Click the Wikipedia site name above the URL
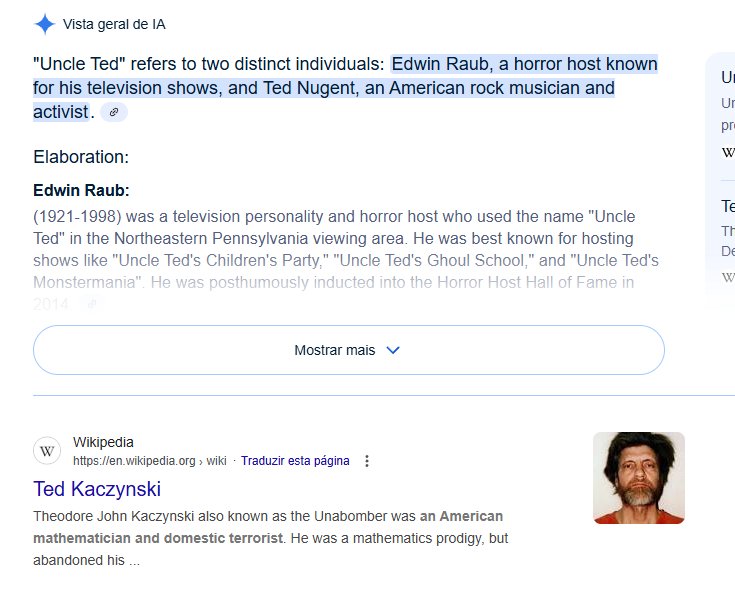The width and height of the screenshot is (735, 604). point(103,442)
